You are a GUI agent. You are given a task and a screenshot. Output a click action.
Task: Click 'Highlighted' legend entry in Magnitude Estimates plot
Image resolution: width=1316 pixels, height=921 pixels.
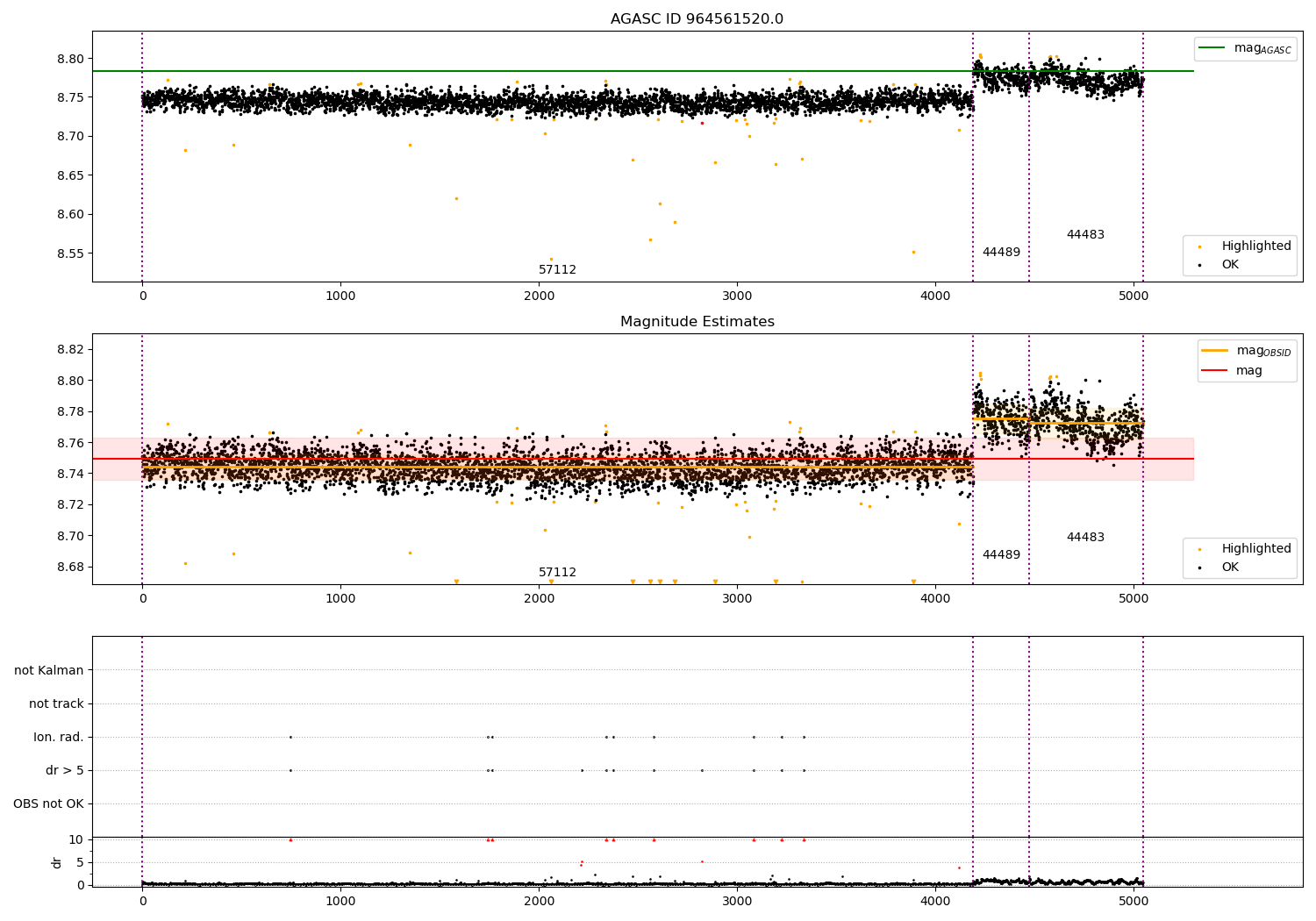tap(1240, 548)
